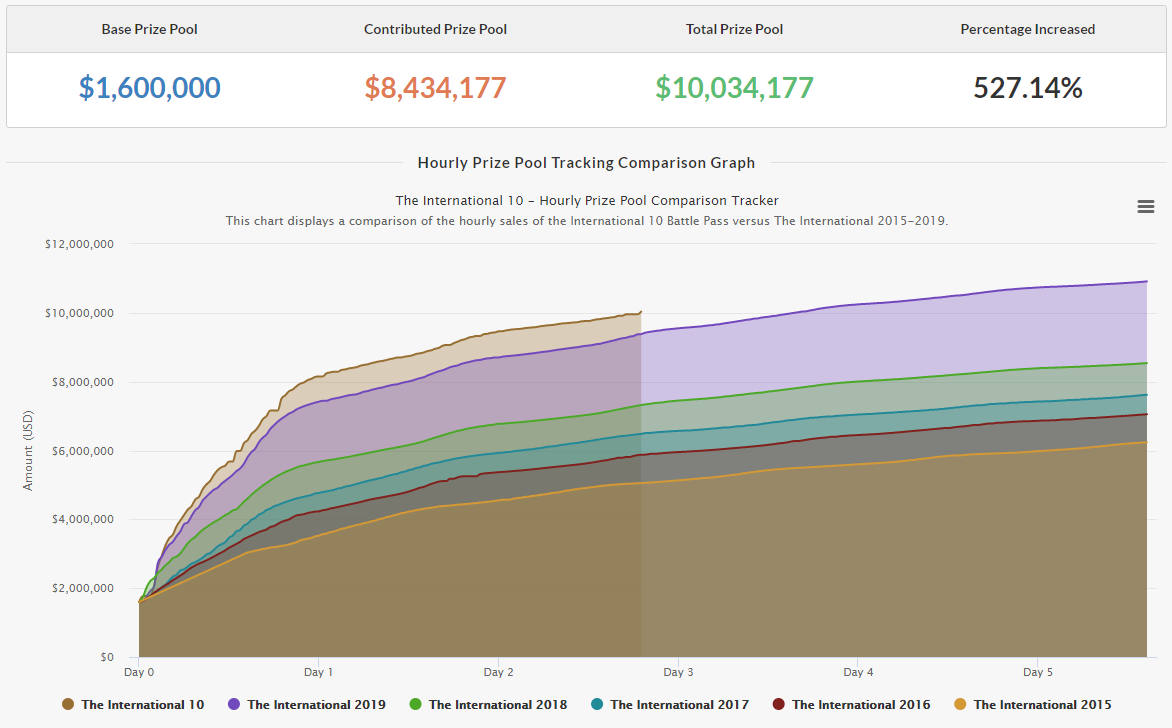The image size is (1172, 728).
Task: Click the orange International 2015 legend dot
Action: [x=960, y=704]
